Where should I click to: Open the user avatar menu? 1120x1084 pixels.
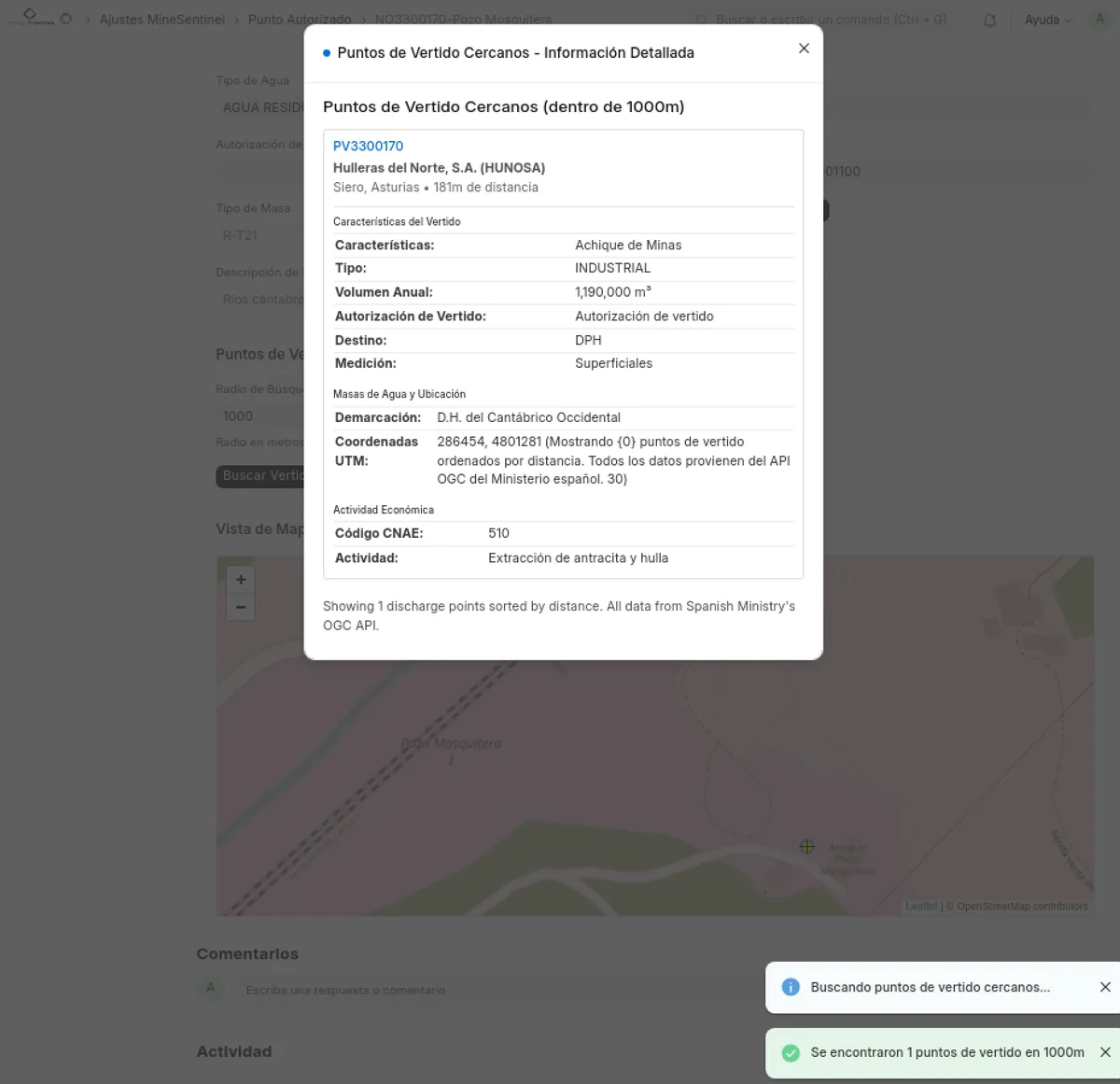[1099, 19]
